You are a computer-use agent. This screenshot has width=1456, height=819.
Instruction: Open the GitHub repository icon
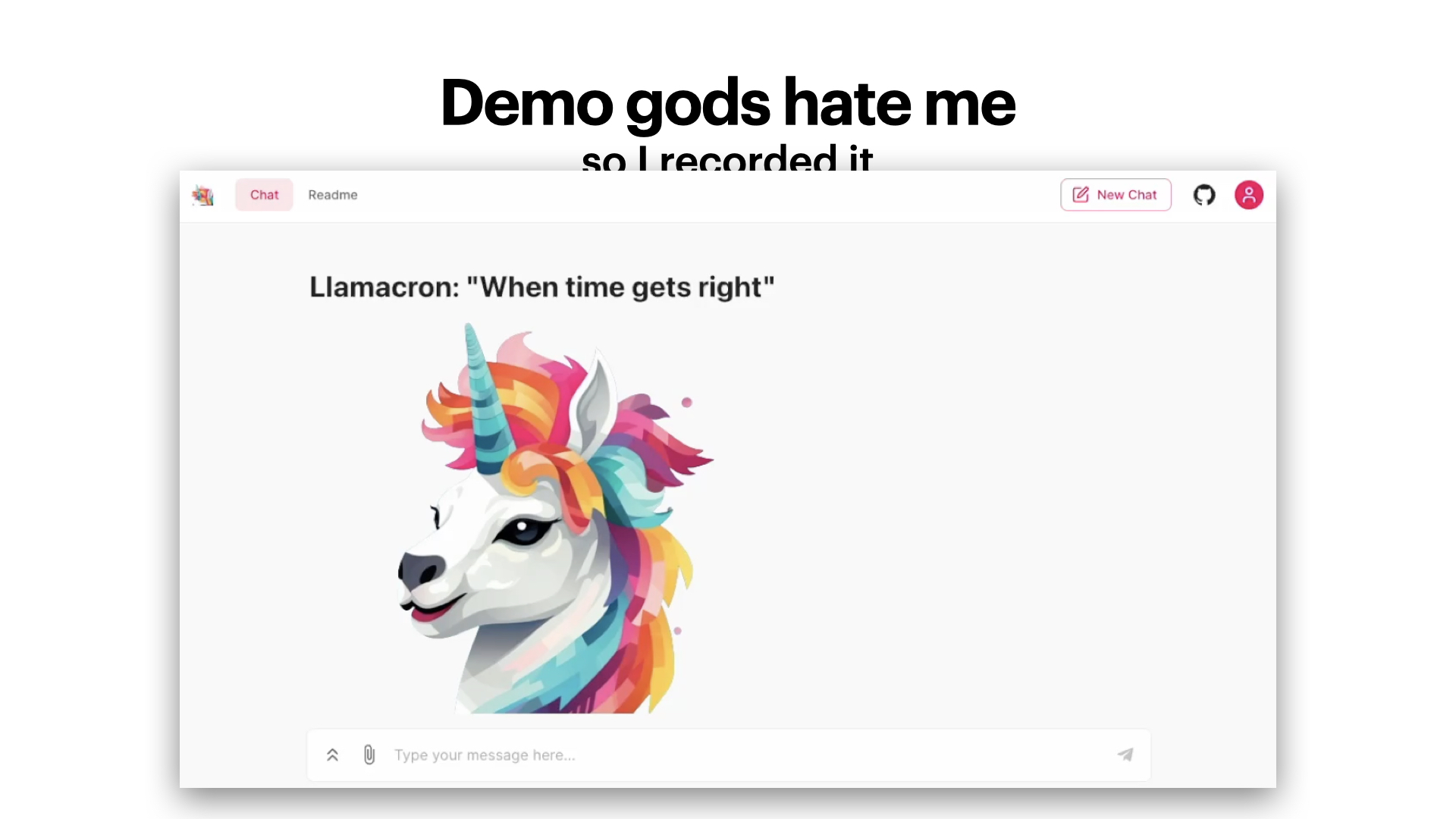pos(1204,195)
